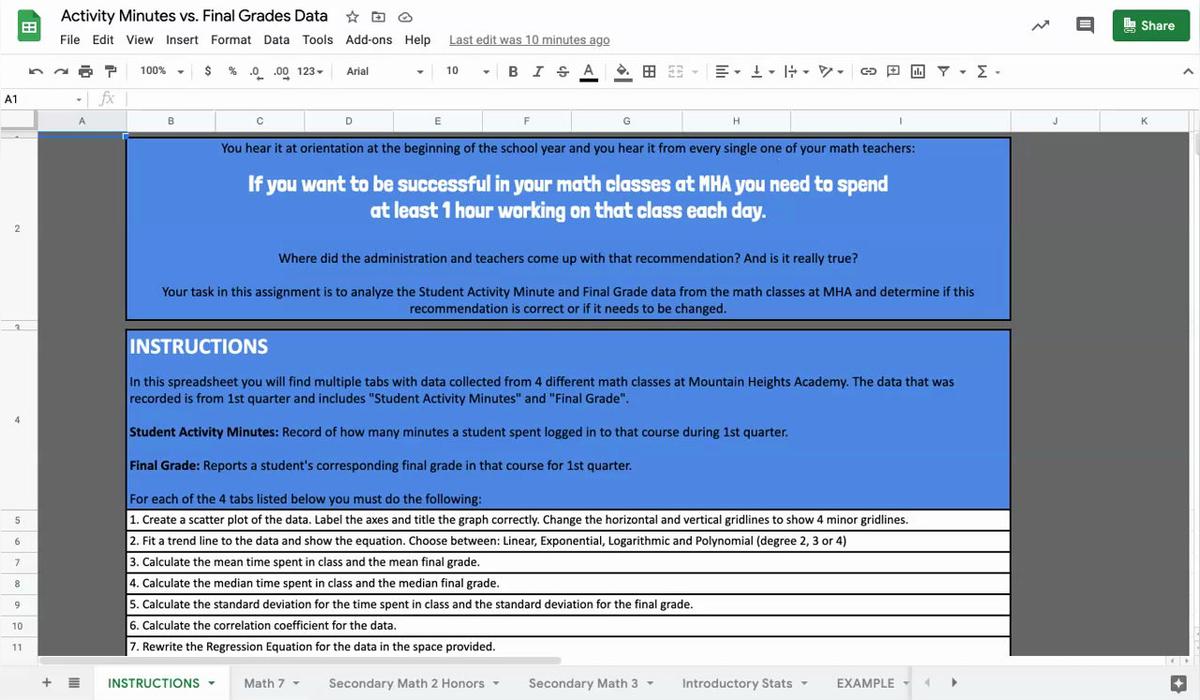Click the green Share button
Screen dimensions: 1200x700
[x=1150, y=26]
